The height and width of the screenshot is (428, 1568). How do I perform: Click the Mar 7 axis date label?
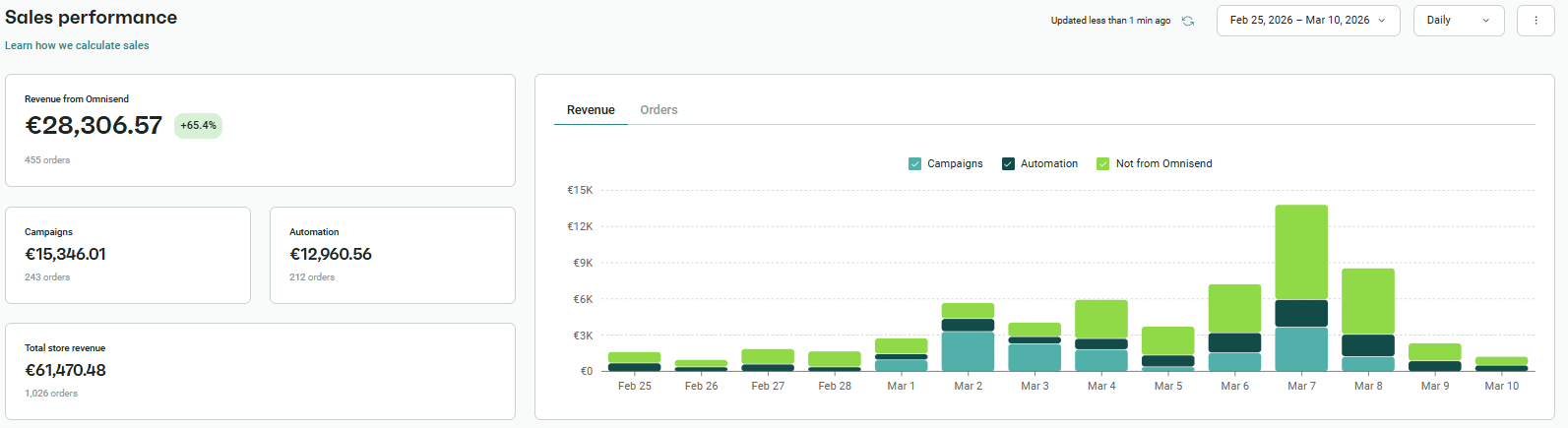(x=1301, y=386)
